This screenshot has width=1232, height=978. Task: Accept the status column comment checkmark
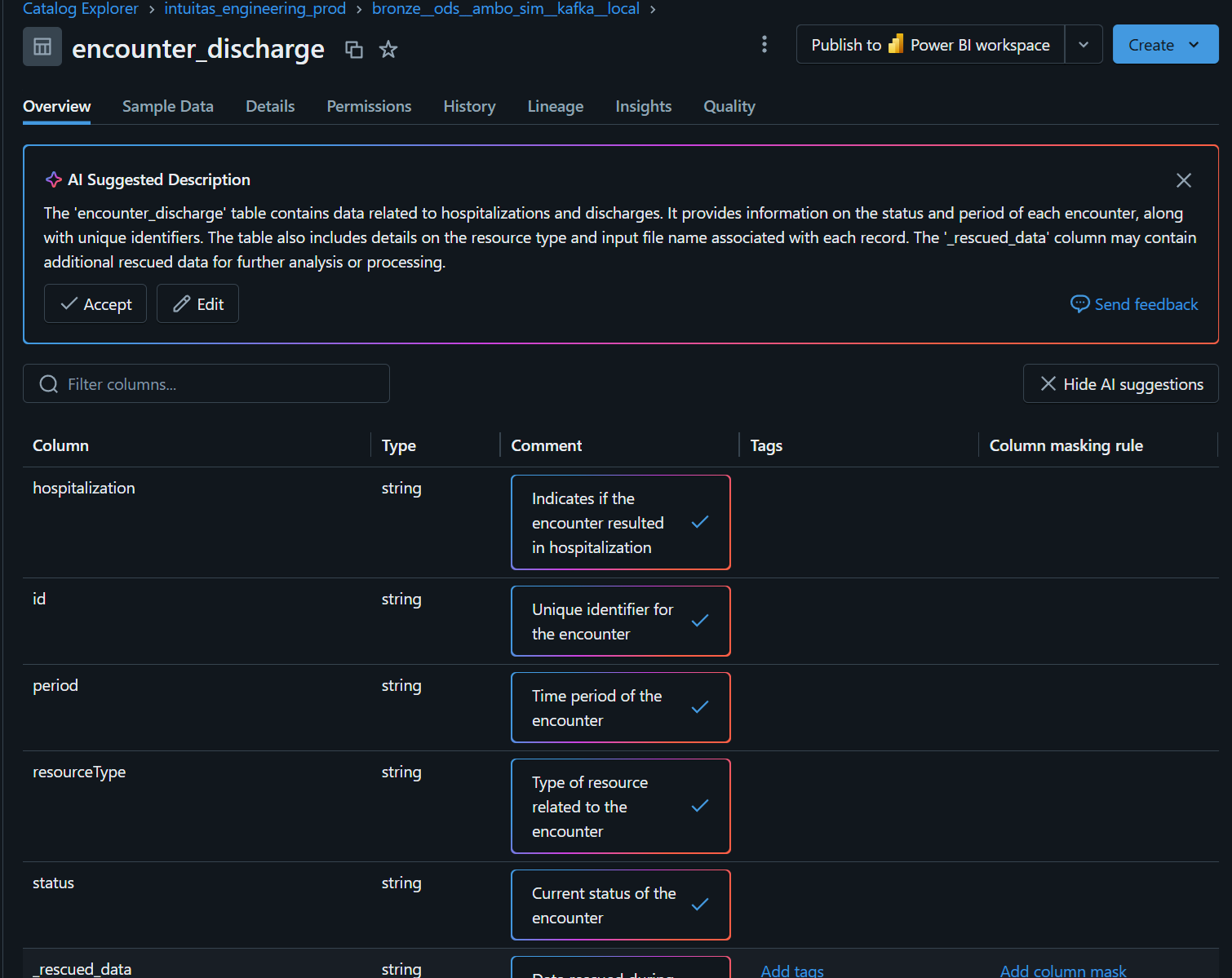(699, 905)
